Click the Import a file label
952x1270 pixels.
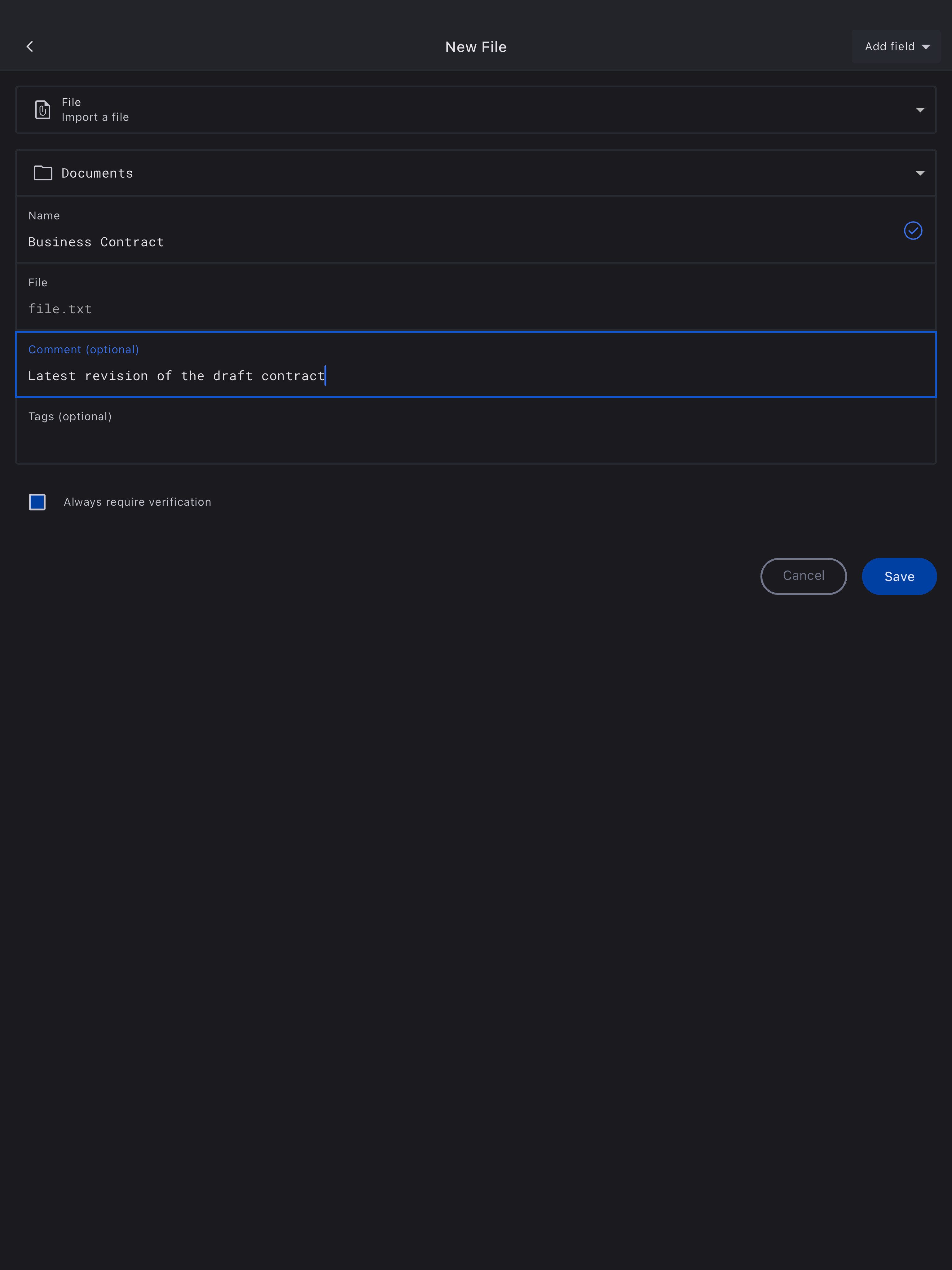(x=95, y=117)
